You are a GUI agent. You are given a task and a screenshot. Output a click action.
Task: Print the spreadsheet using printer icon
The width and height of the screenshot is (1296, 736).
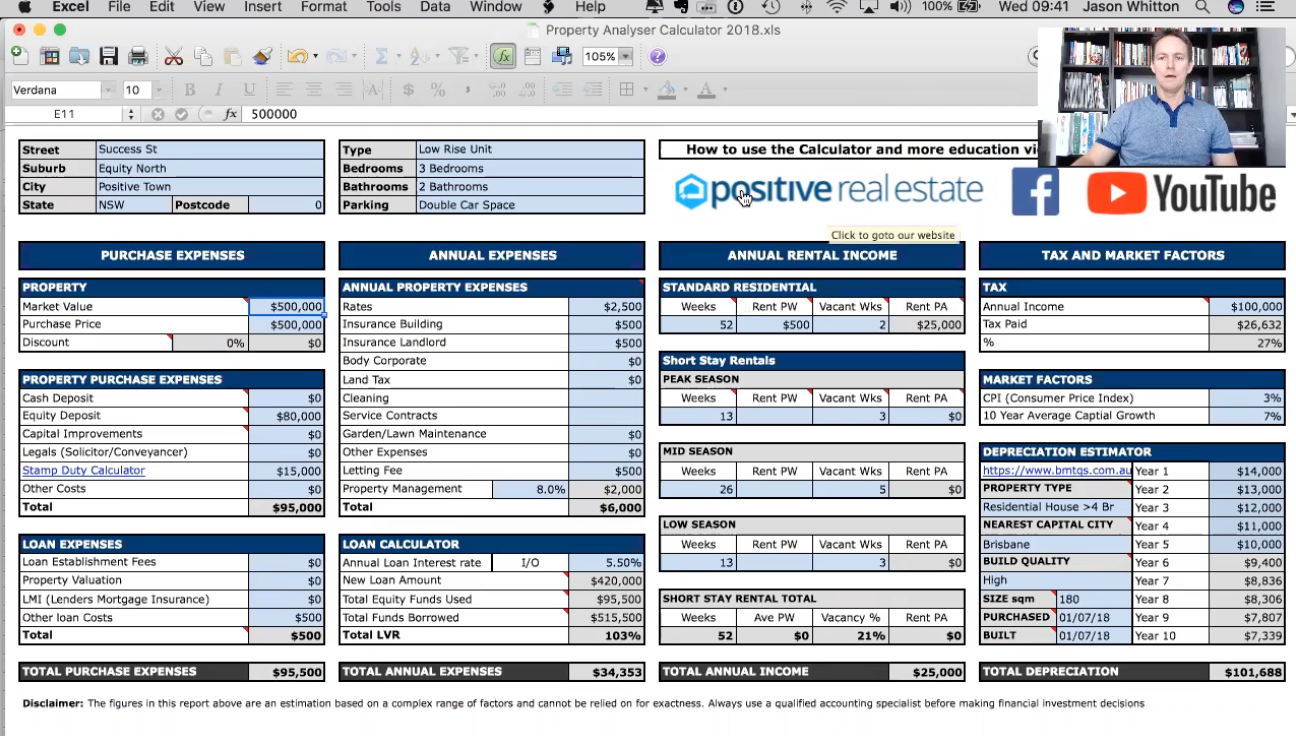pyautogui.click(x=138, y=56)
